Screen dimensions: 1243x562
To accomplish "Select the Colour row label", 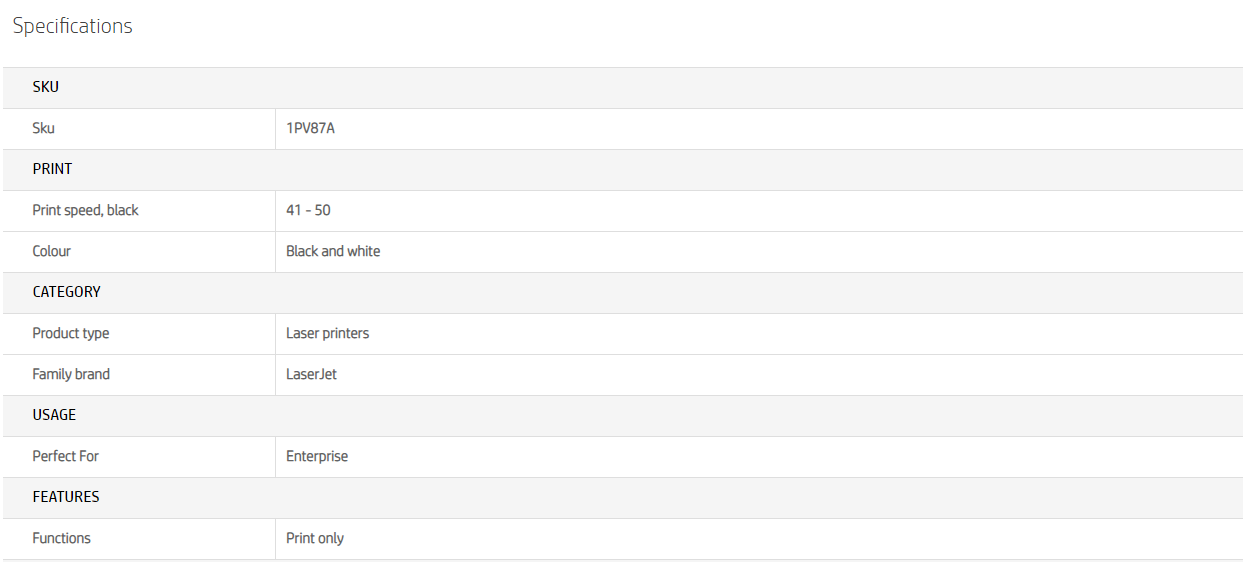I will coord(52,251).
